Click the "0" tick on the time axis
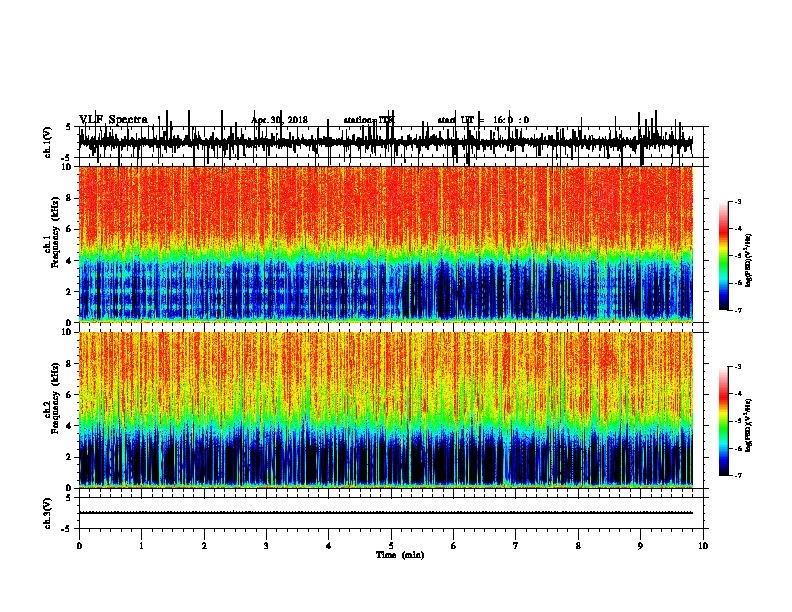 pyautogui.click(x=79, y=546)
